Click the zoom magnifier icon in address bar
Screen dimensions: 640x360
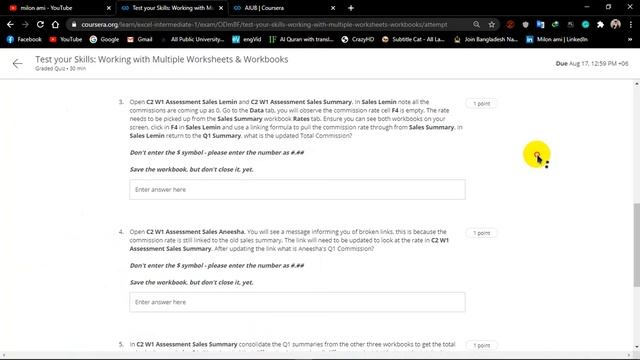click(x=476, y=24)
